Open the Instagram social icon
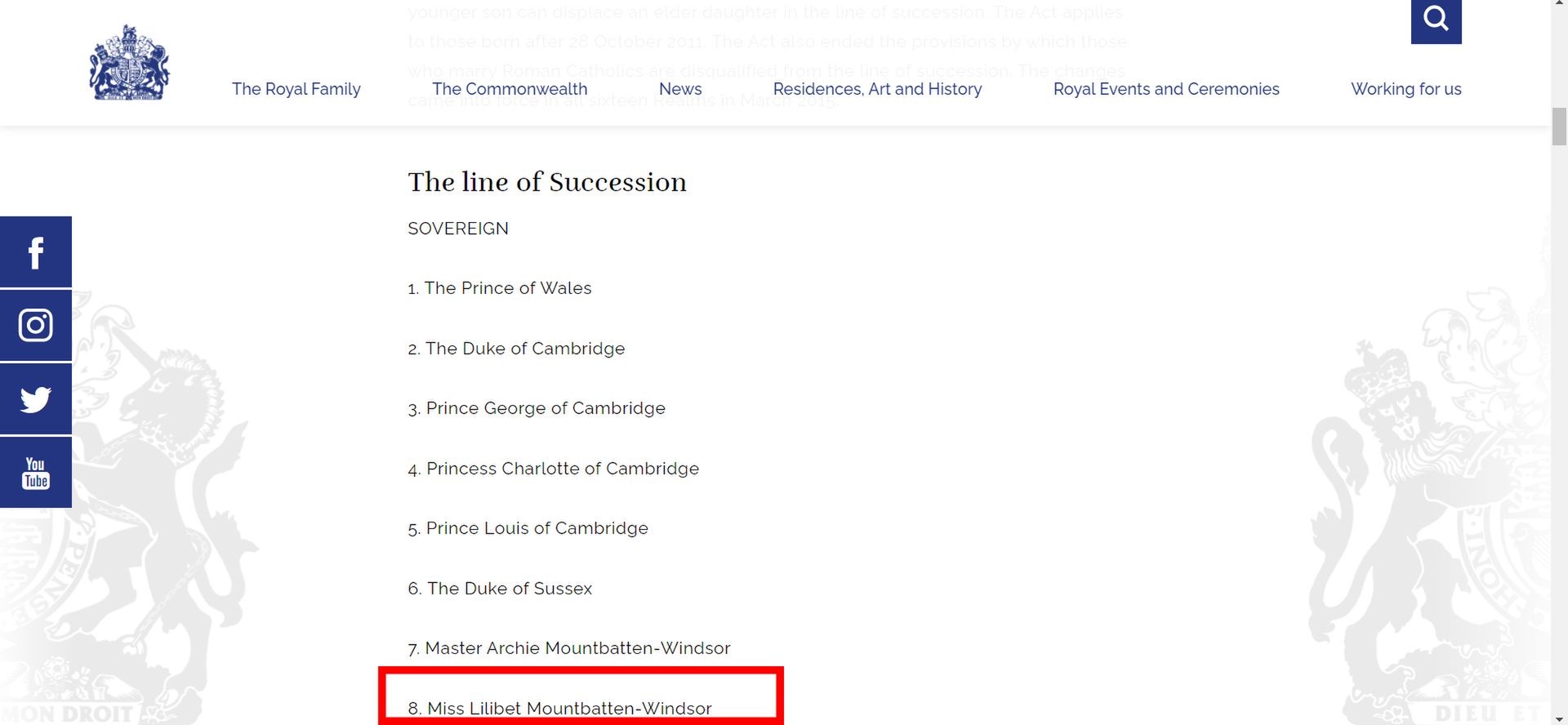1568x725 pixels. [x=36, y=325]
